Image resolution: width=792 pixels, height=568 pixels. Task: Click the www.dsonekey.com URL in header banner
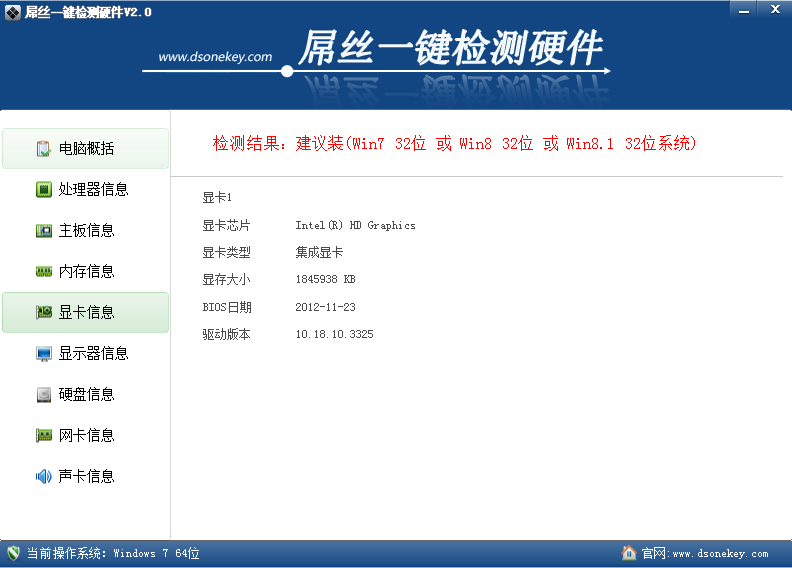[215, 57]
